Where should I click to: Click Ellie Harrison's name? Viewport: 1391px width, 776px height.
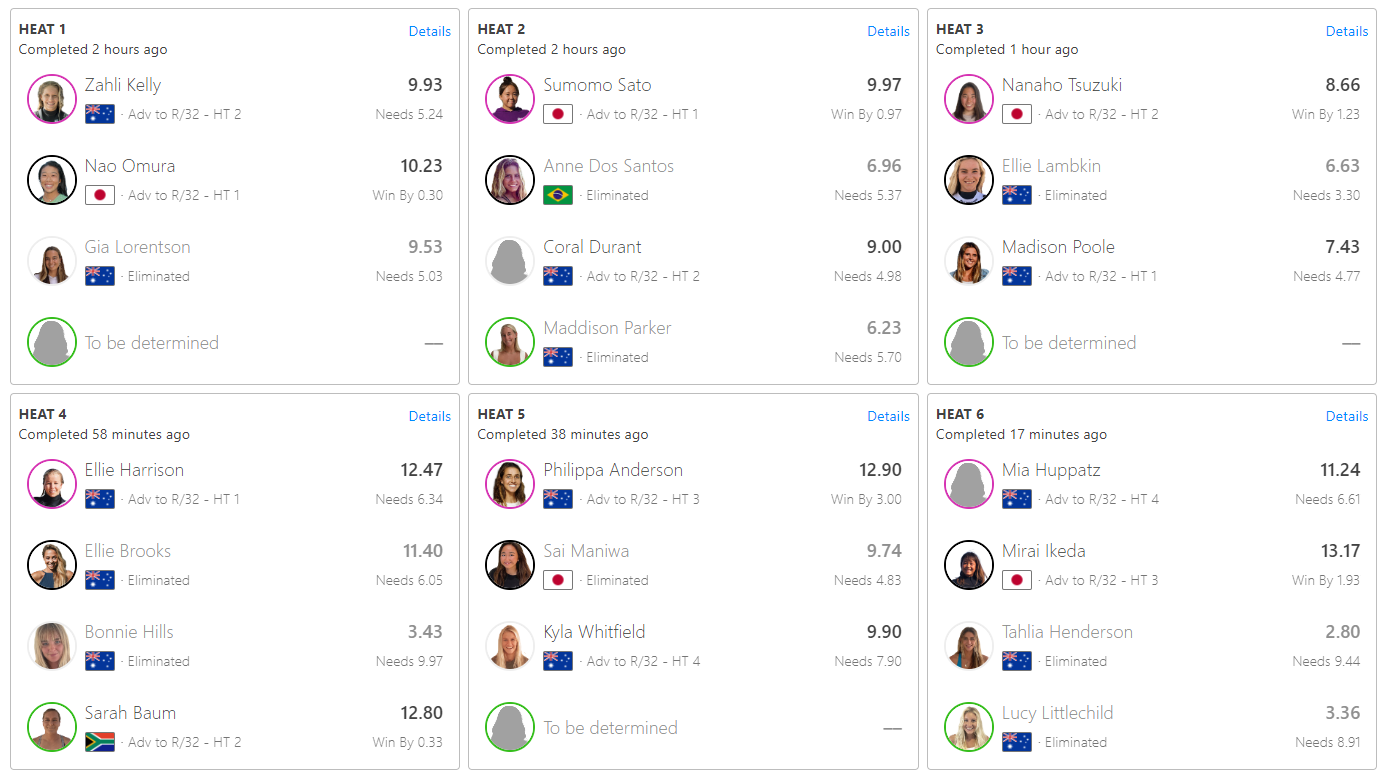134,470
